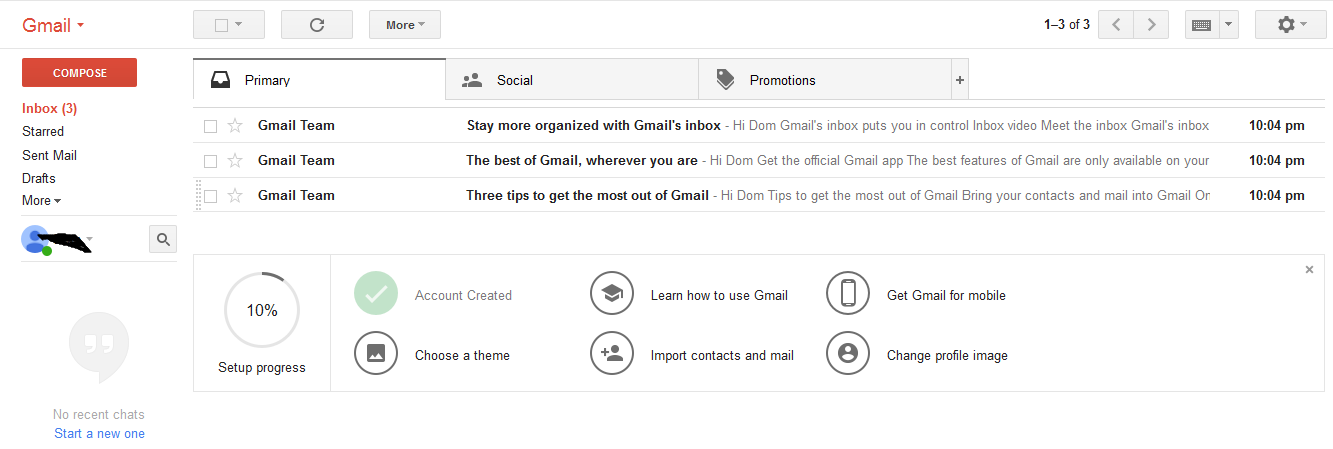Star the 'The best of Gmail' email

235,160
